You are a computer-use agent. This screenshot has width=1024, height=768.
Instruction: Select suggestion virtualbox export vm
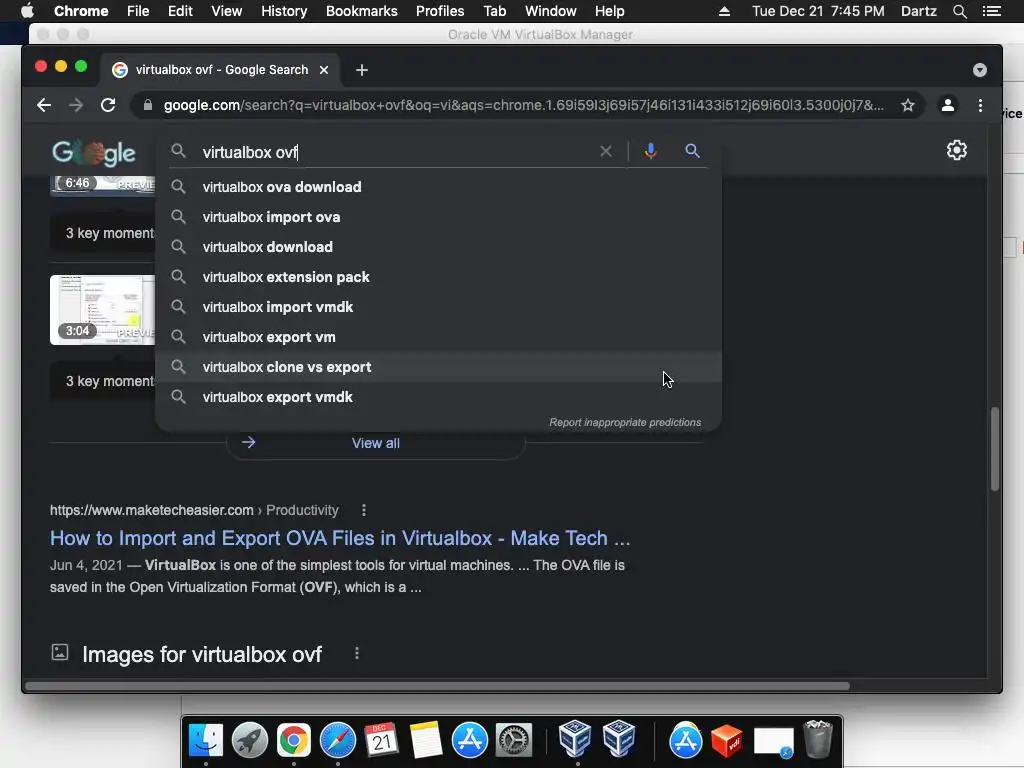pyautogui.click(x=438, y=337)
